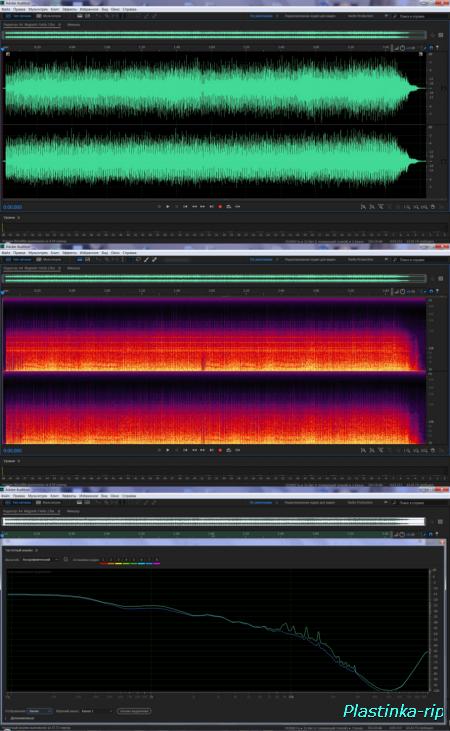
Task: Open the Эффекты menu in the spectral window
Action: [69, 253]
